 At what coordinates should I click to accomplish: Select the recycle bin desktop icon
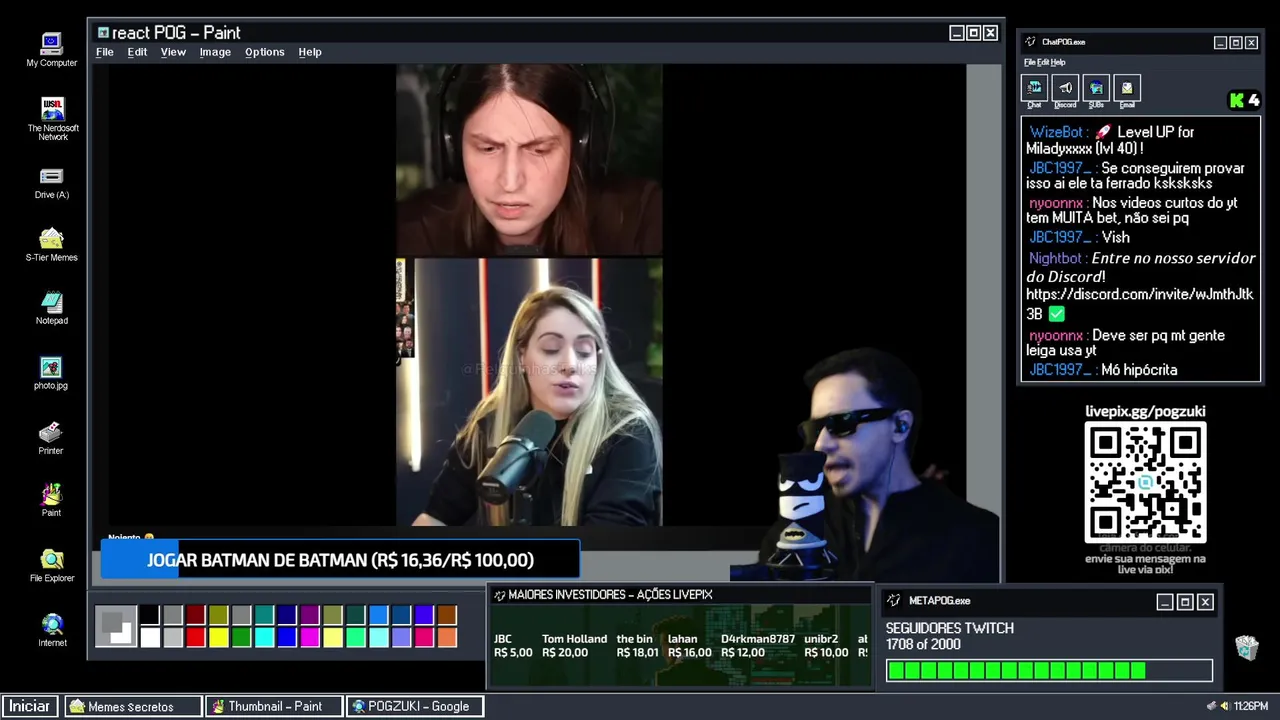[x=1246, y=647]
